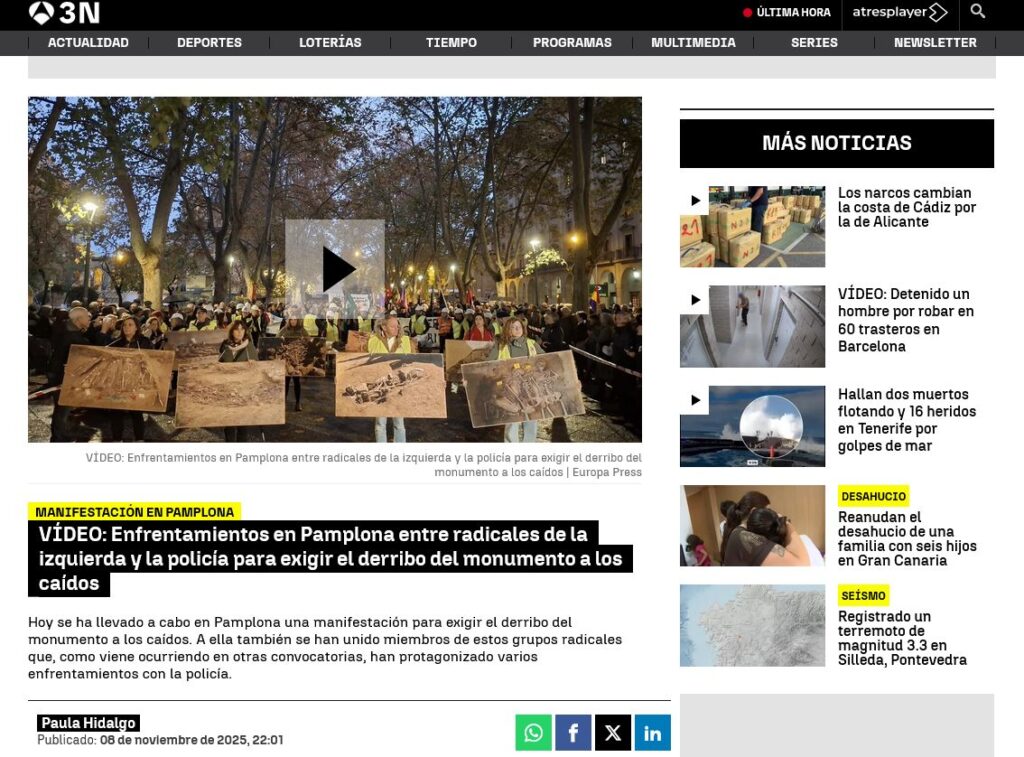Read the Silleda earthquake article
The width and height of the screenshot is (1024, 757).
901,638
